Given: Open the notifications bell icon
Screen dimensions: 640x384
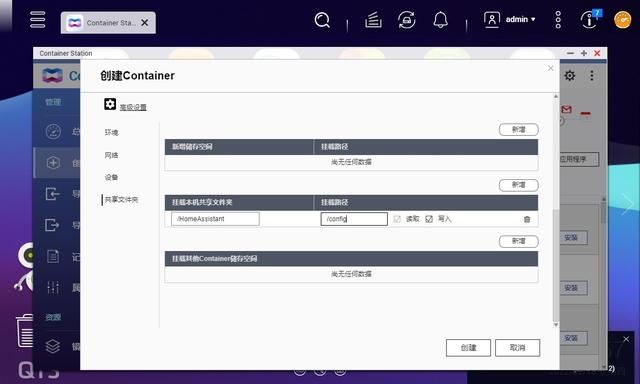Looking at the screenshot, I should pyautogui.click(x=440, y=20).
